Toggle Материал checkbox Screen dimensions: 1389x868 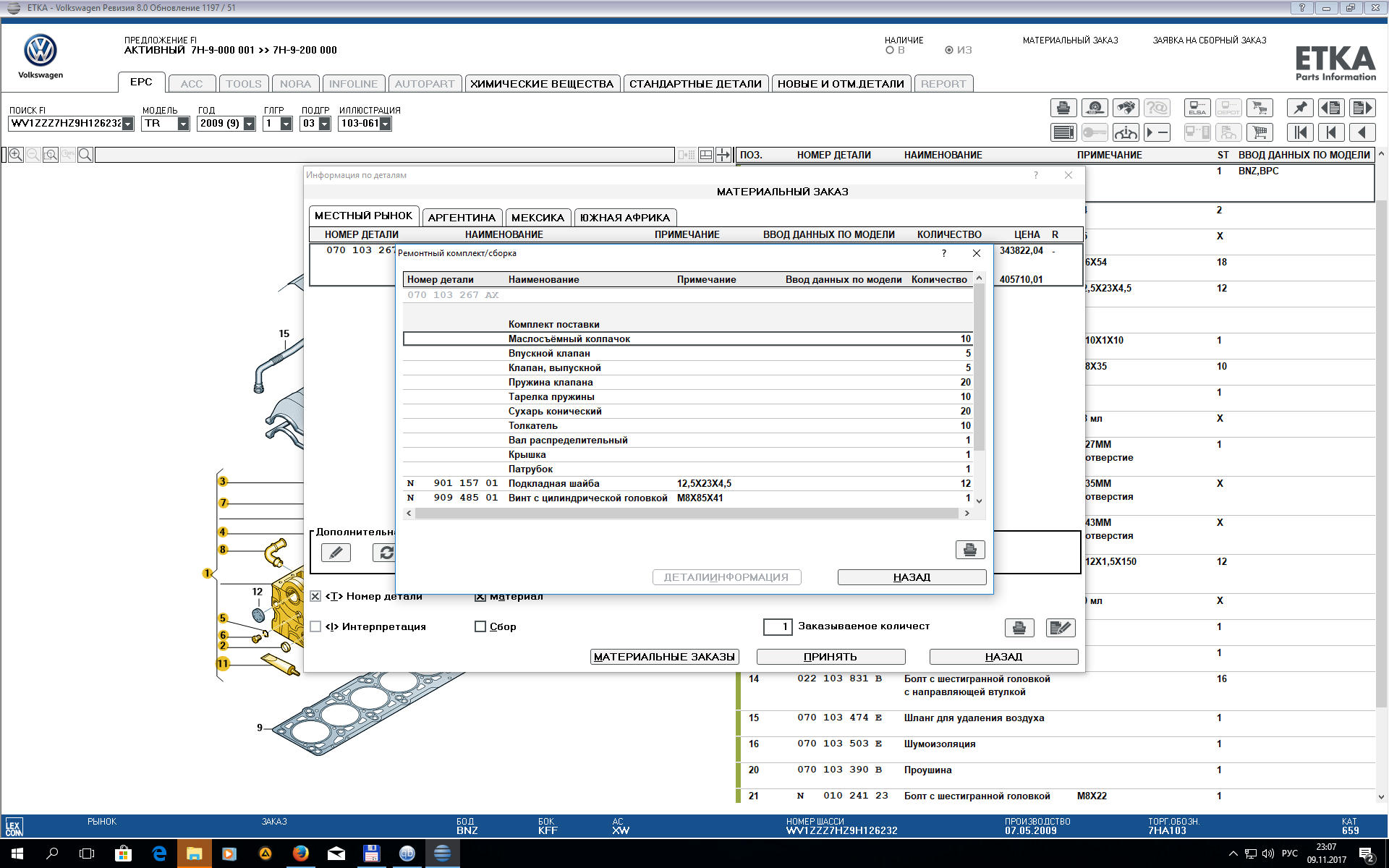[480, 597]
